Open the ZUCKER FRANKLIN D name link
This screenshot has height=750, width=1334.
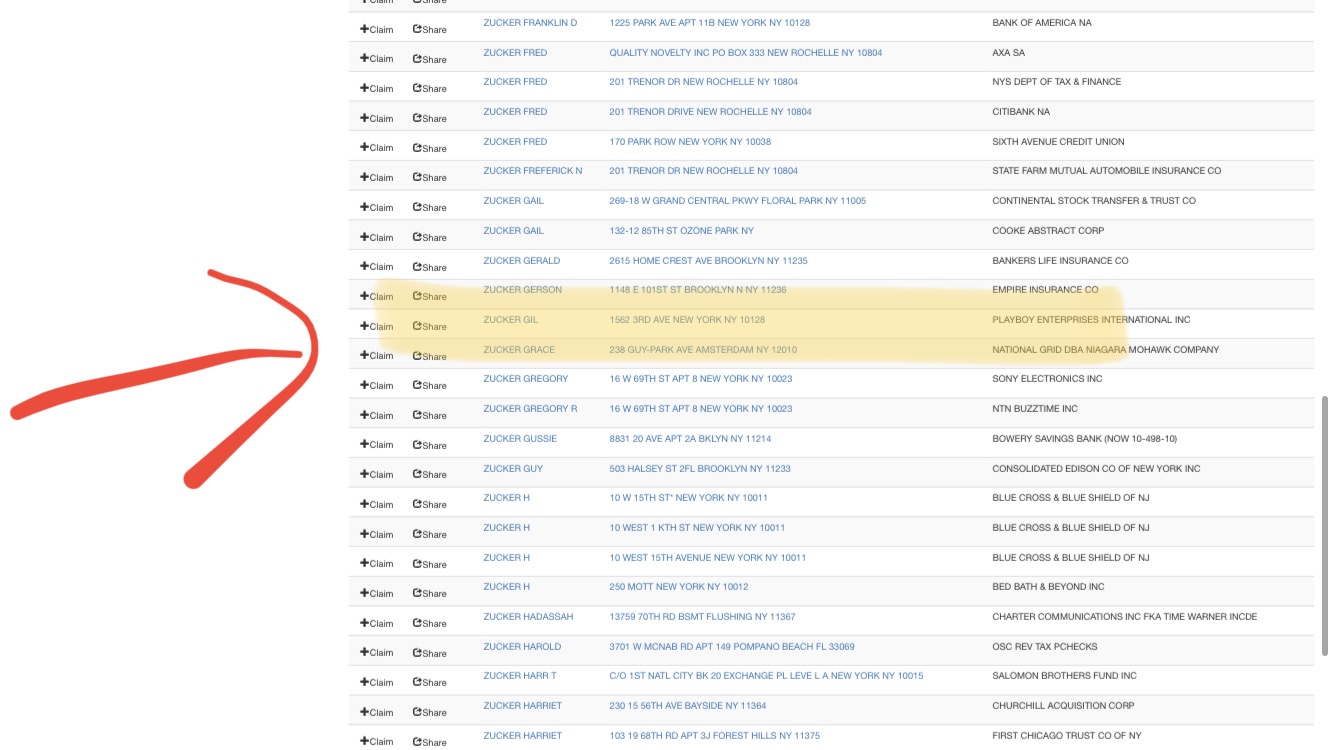coord(530,23)
